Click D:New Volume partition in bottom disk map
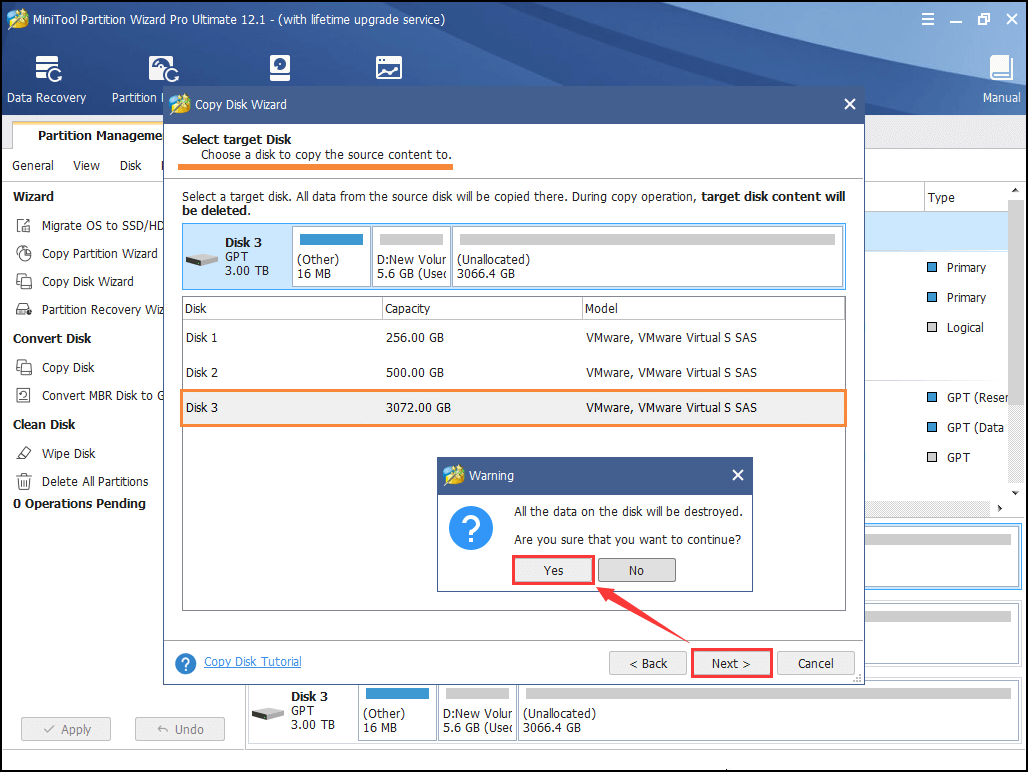The image size is (1028, 772). (x=477, y=712)
